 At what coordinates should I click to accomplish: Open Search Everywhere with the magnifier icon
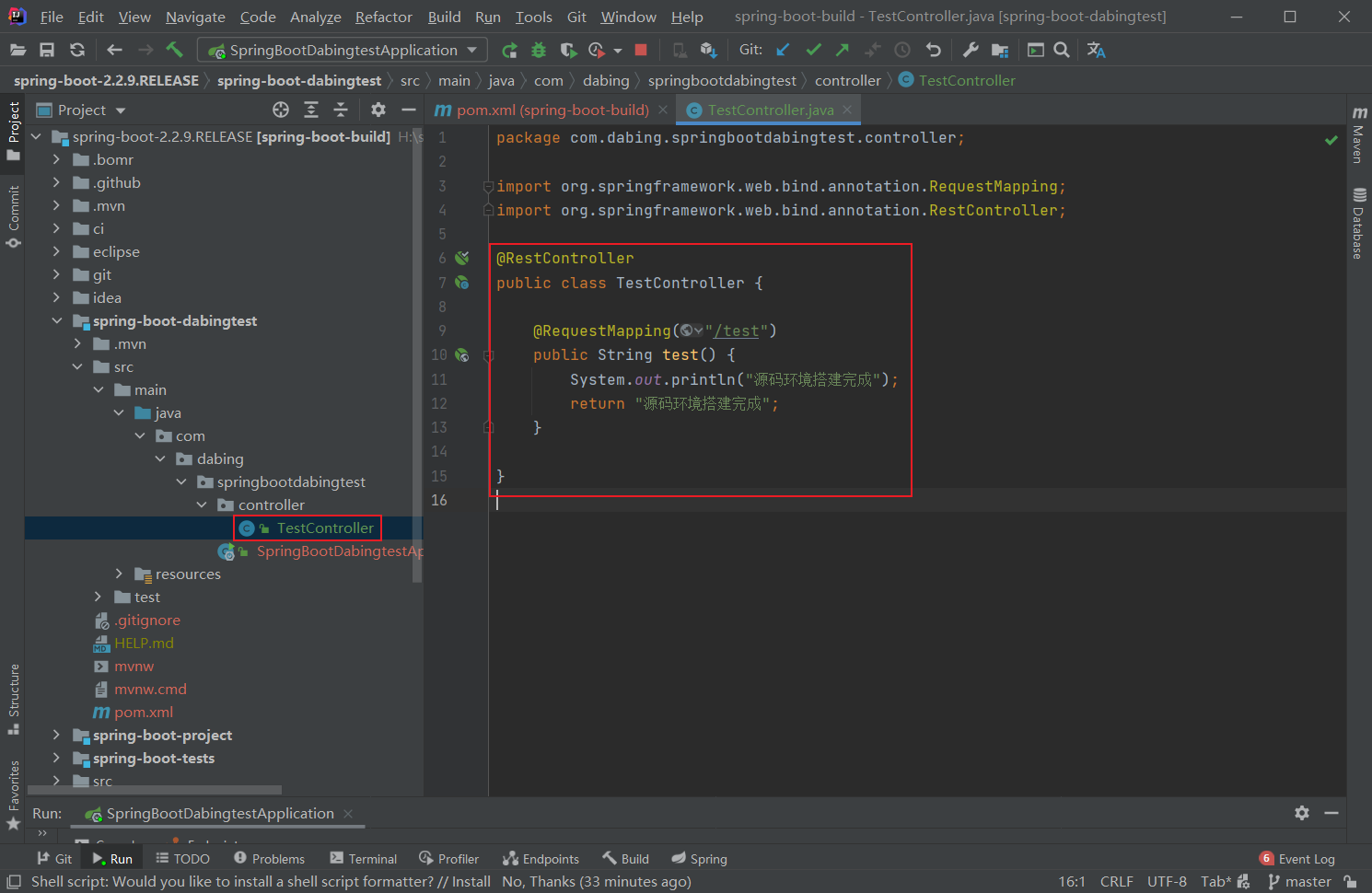pyautogui.click(x=1061, y=50)
